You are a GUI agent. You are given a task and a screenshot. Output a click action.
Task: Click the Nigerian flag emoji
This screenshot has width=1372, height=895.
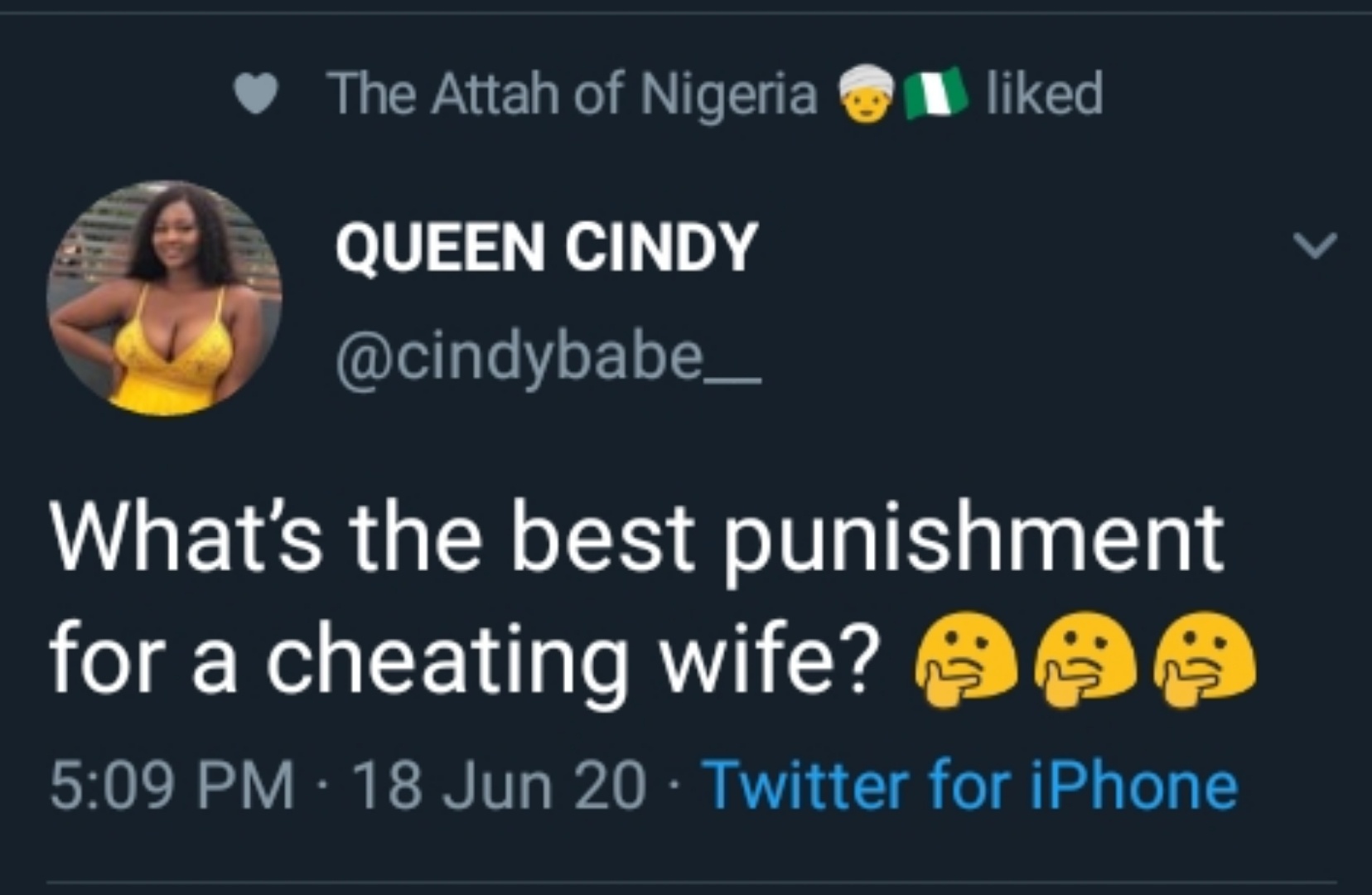tap(935, 92)
